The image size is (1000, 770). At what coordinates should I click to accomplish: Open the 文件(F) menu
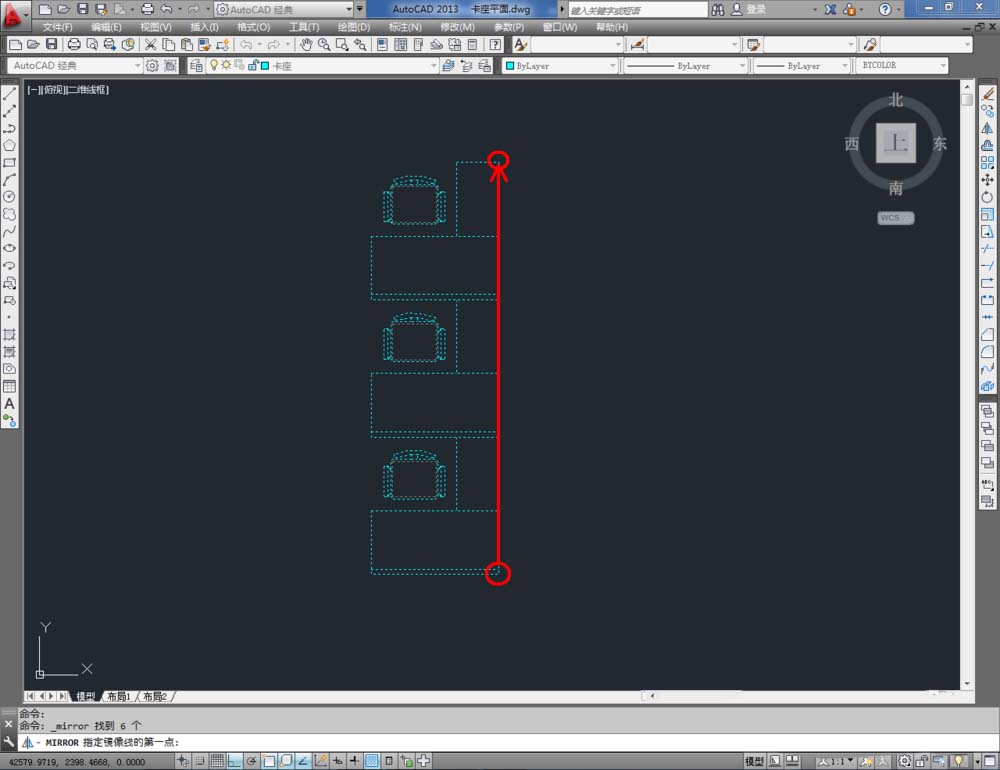click(x=57, y=27)
